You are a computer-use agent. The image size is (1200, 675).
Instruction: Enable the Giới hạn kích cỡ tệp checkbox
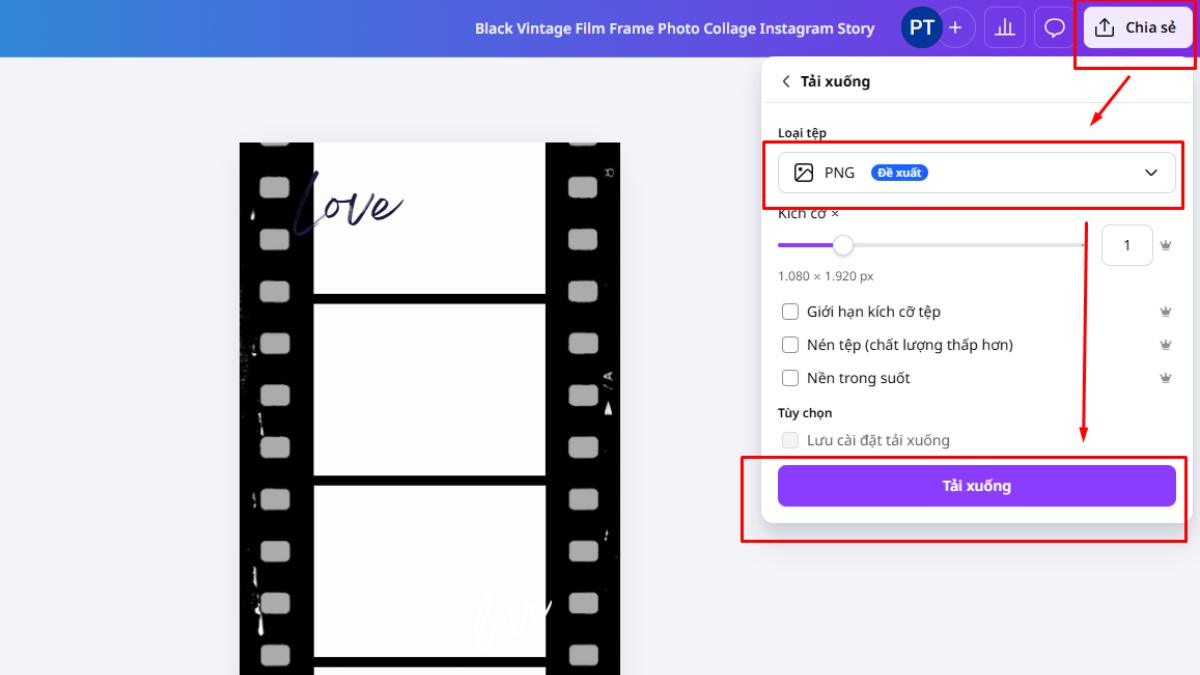click(789, 311)
